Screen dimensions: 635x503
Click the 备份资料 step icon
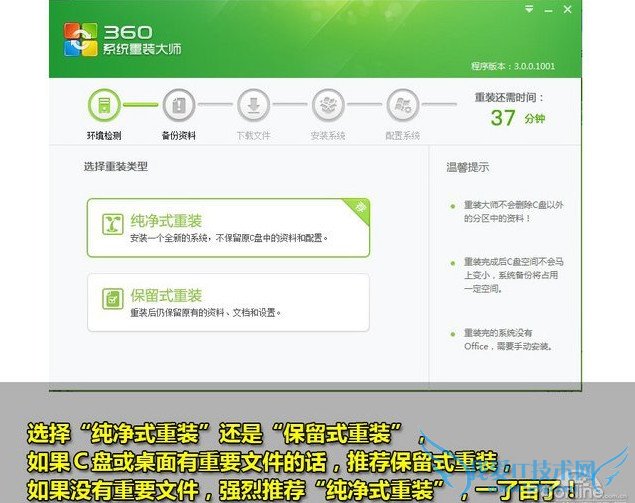click(x=179, y=105)
